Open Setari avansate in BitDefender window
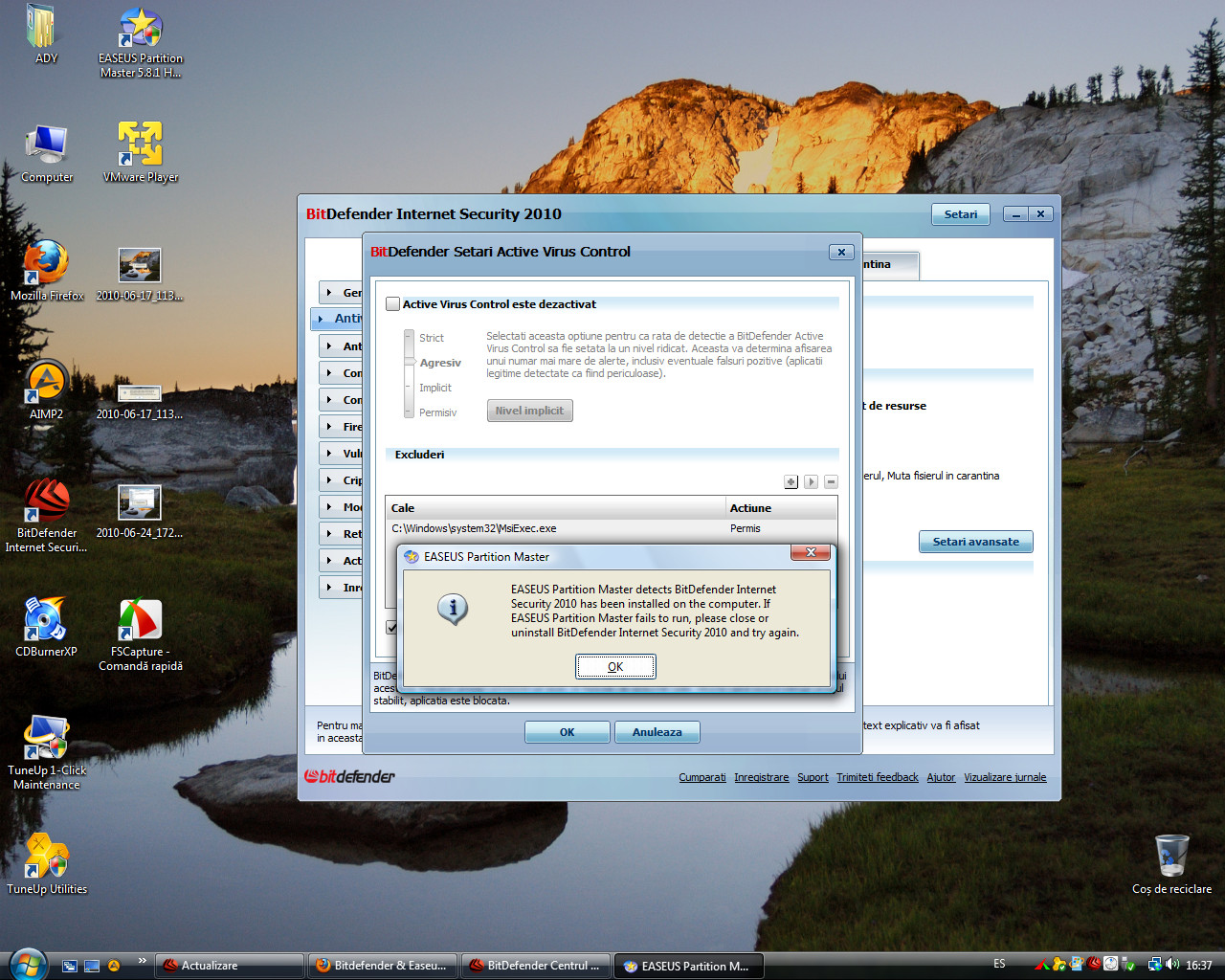Screen dimensions: 1225x980 975,542
